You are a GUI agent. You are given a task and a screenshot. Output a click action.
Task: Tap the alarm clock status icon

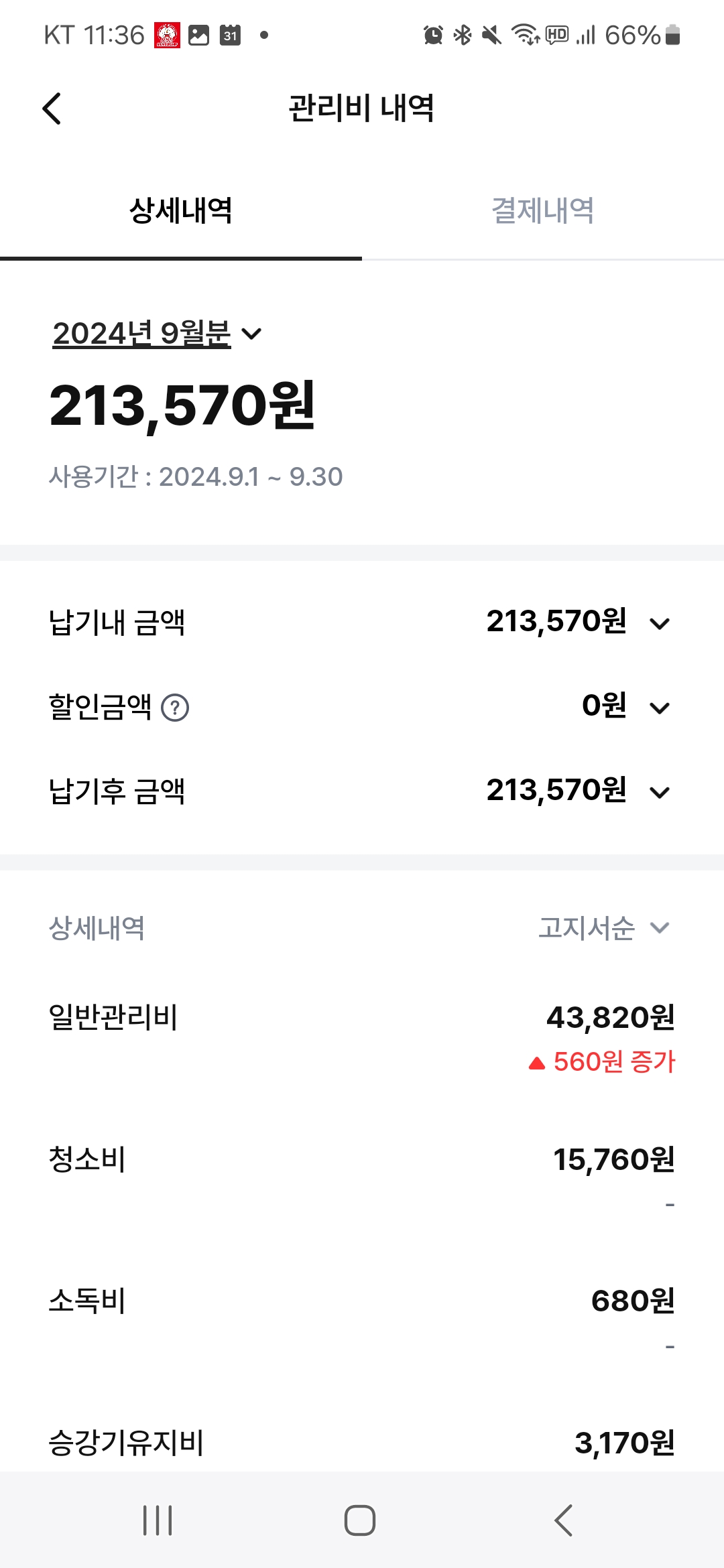433,35
